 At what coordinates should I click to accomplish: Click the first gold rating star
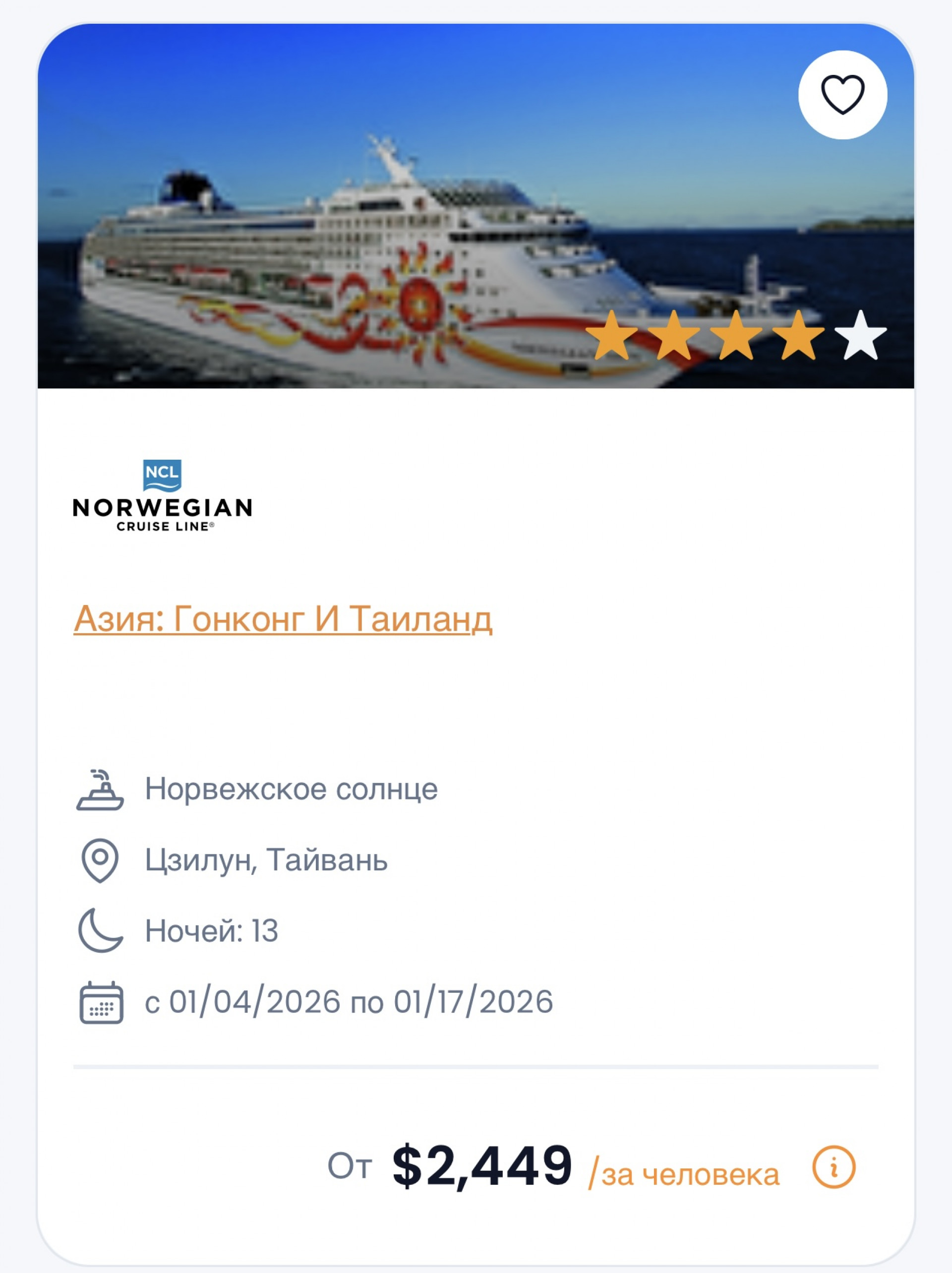click(x=612, y=336)
